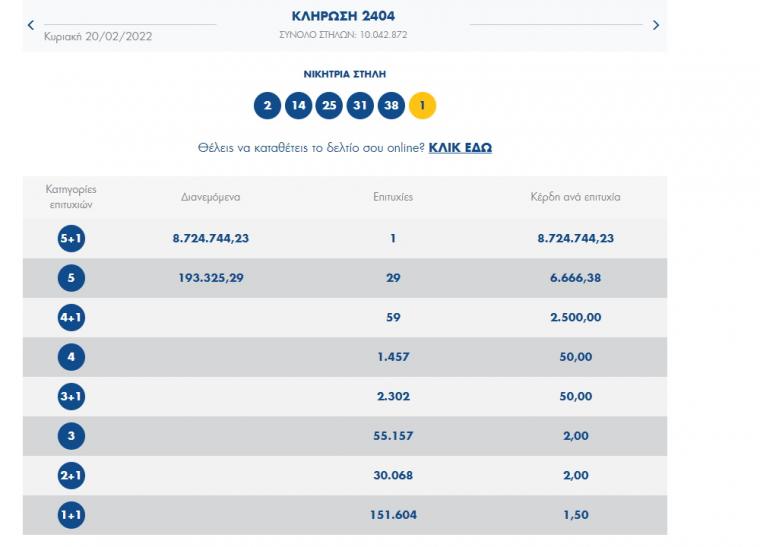This screenshot has width=760, height=547.
Task: Select the 4+1 category badge
Action: click(x=71, y=317)
